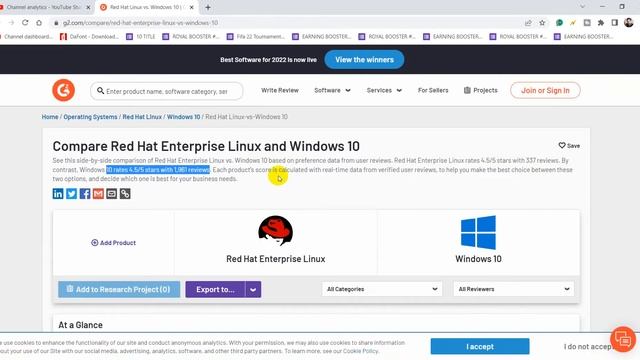Viewport: 640px width, 360px height.
Task: Go to Windows 10 breadcrumb
Action: tap(183, 117)
